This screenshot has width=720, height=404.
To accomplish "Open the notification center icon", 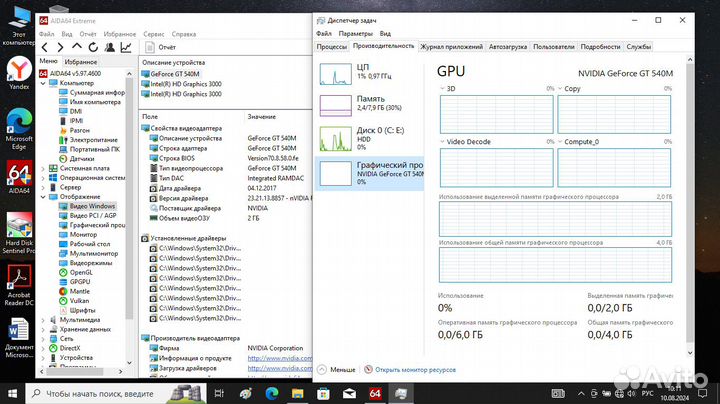I will tap(703, 393).
